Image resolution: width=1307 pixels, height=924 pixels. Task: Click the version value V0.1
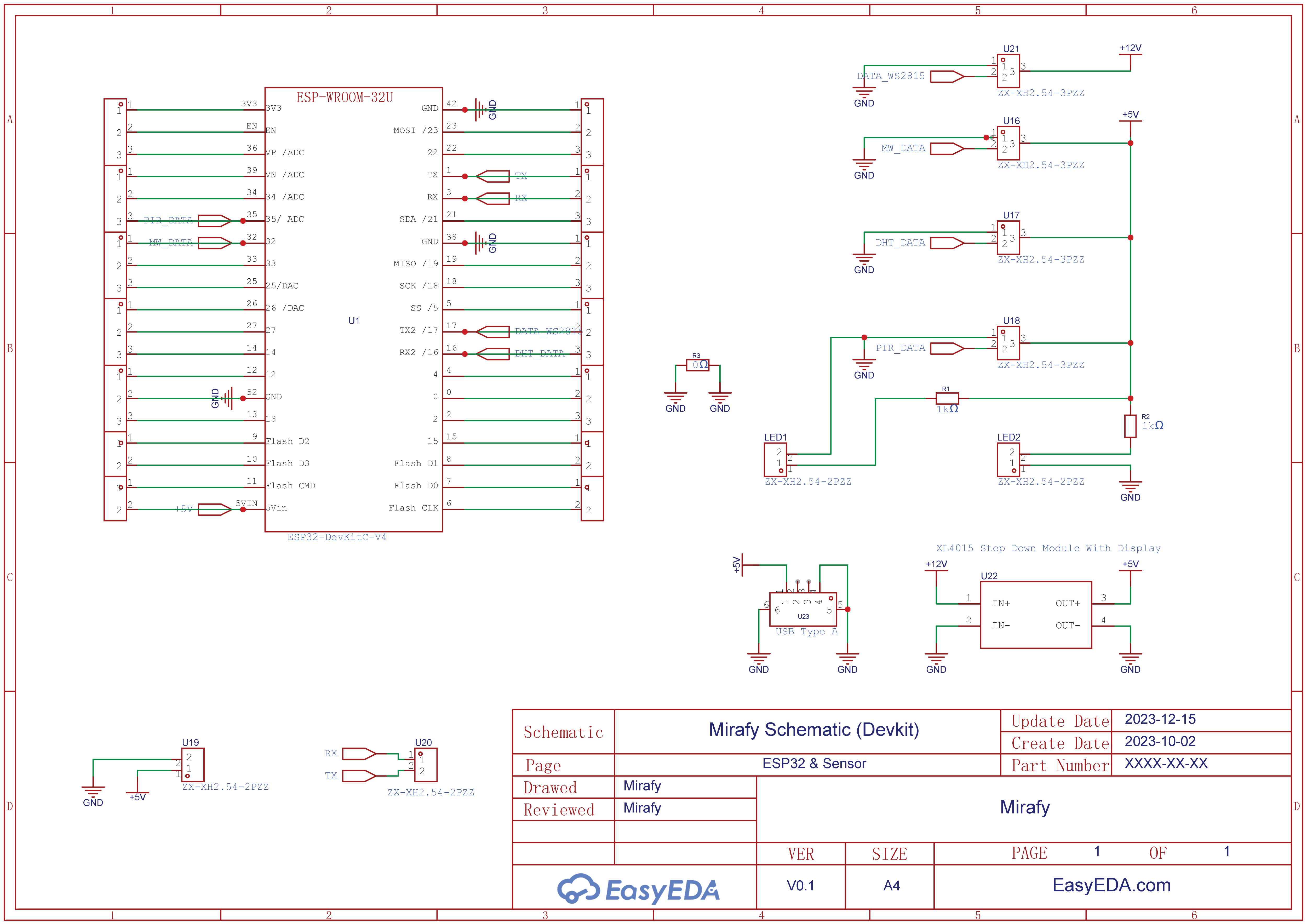pyautogui.click(x=800, y=886)
